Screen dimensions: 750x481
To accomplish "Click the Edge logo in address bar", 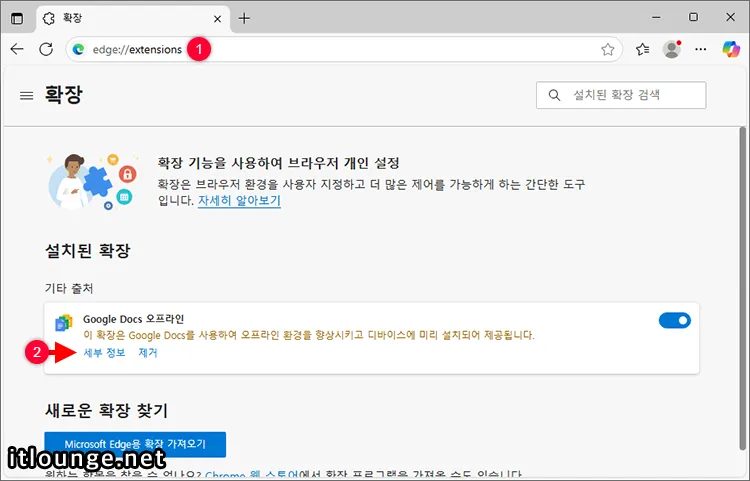I will (x=78, y=49).
